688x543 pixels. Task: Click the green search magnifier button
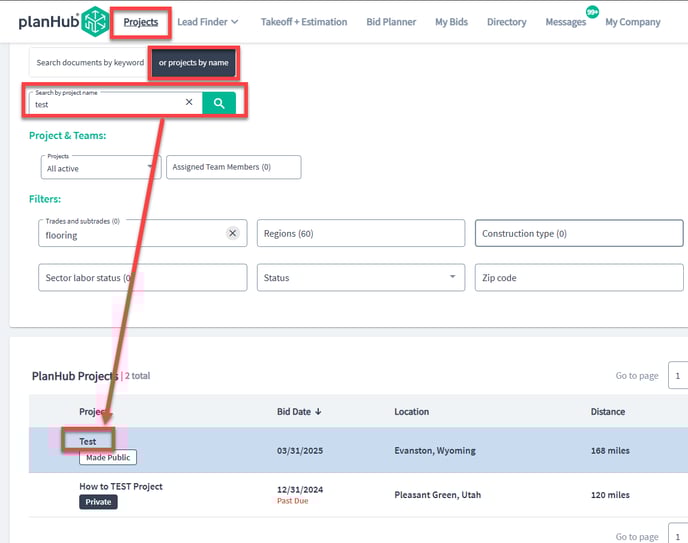pos(219,103)
